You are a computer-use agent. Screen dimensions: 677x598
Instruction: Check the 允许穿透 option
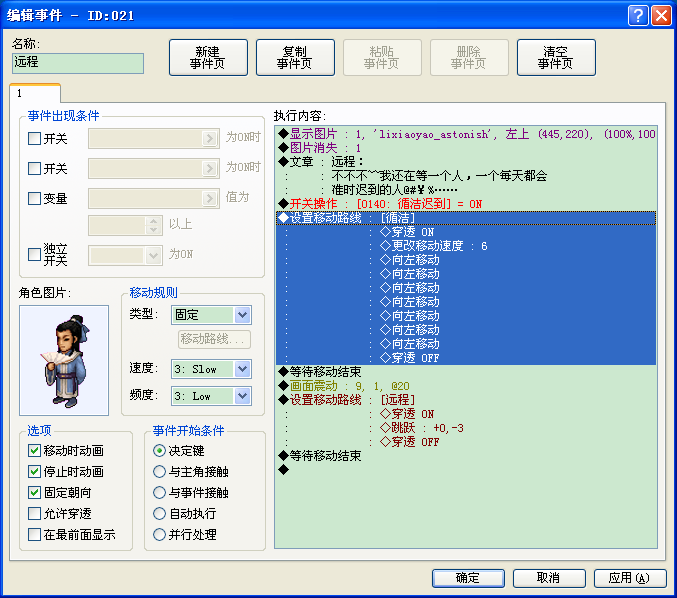click(x=35, y=513)
